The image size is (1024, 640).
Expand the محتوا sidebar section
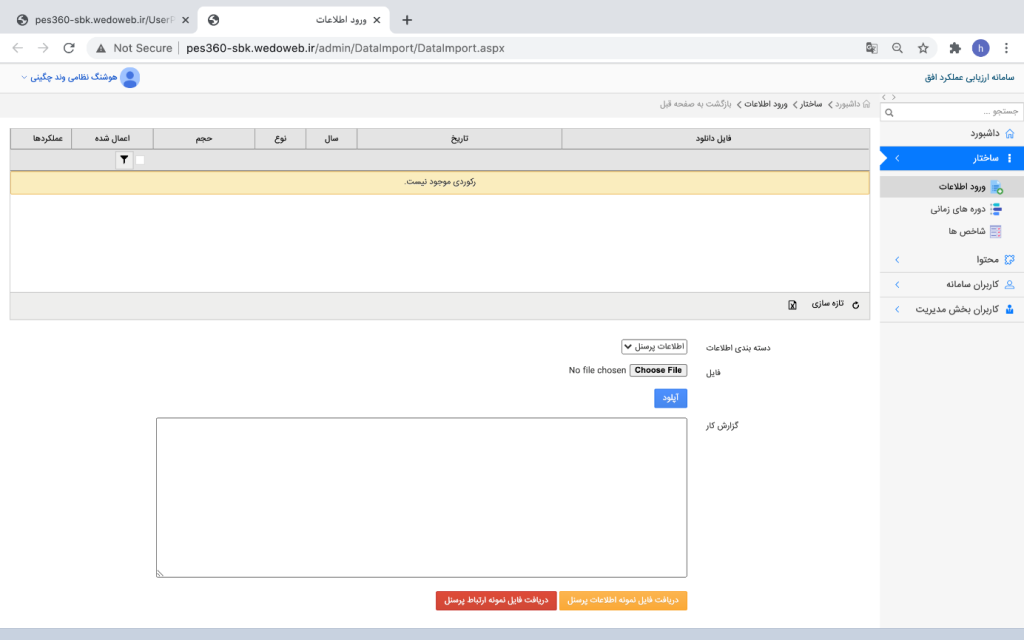952,260
